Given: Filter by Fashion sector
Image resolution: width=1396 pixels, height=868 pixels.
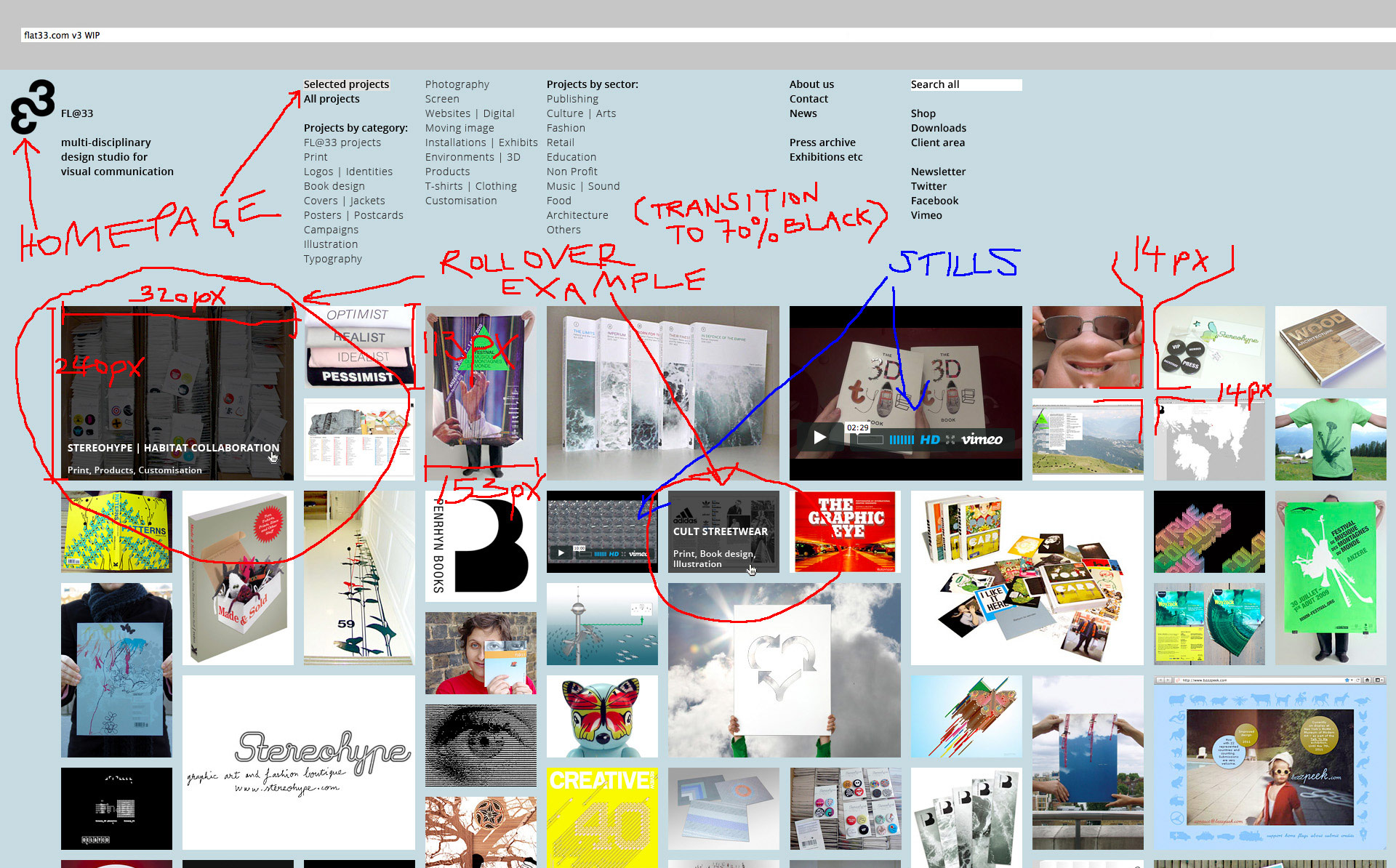Looking at the screenshot, I should 566,128.
